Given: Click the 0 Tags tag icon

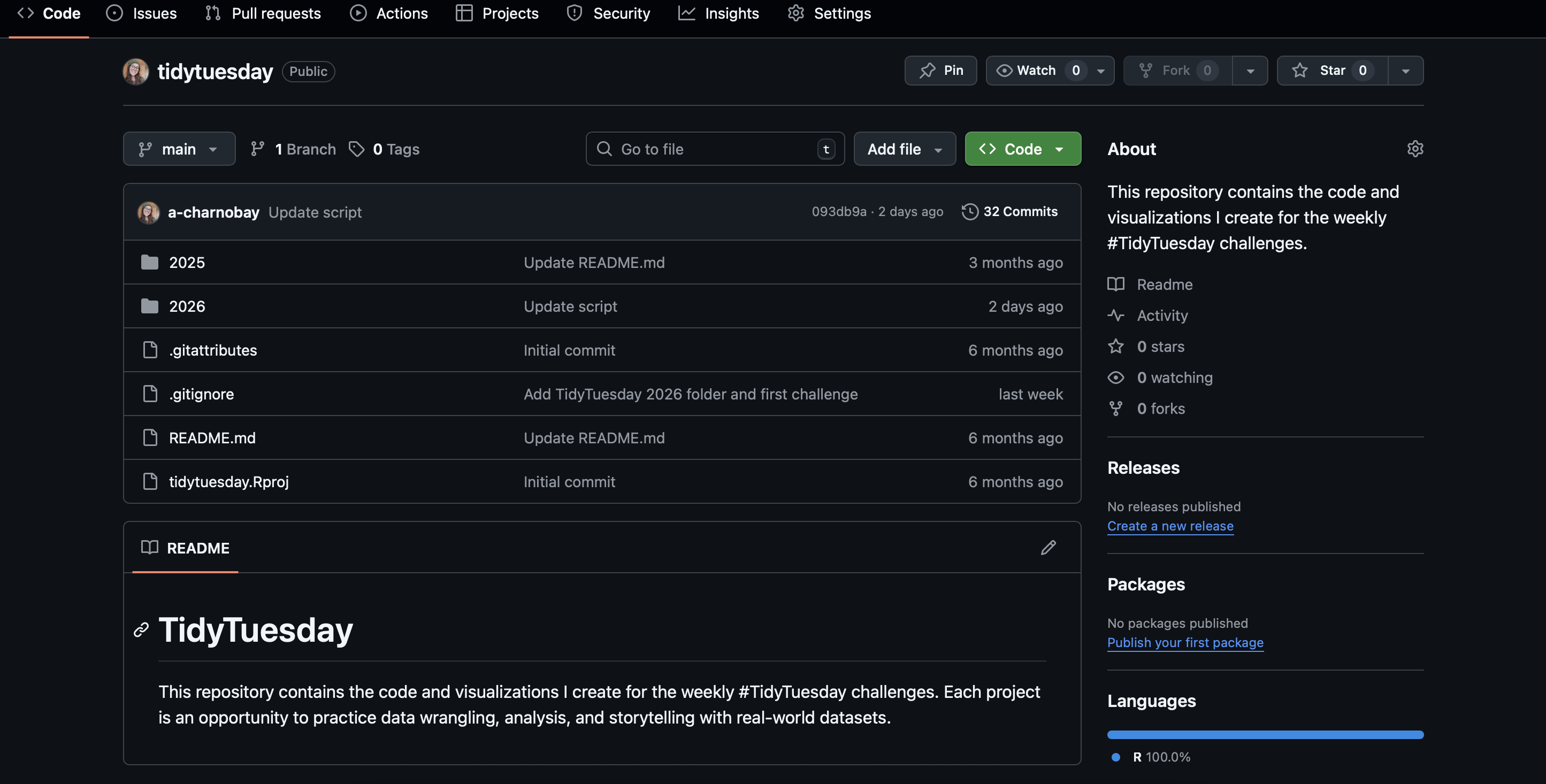Looking at the screenshot, I should [356, 149].
